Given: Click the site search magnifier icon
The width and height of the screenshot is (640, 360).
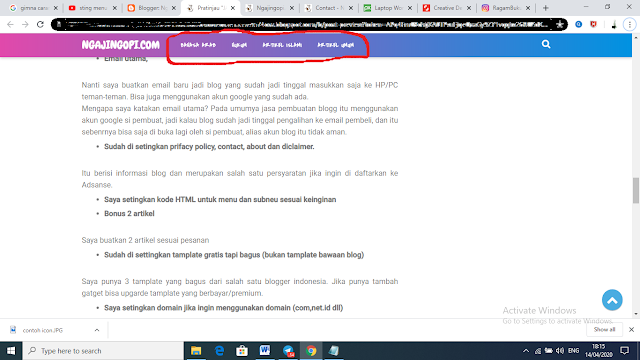Looking at the screenshot, I should click(546, 44).
